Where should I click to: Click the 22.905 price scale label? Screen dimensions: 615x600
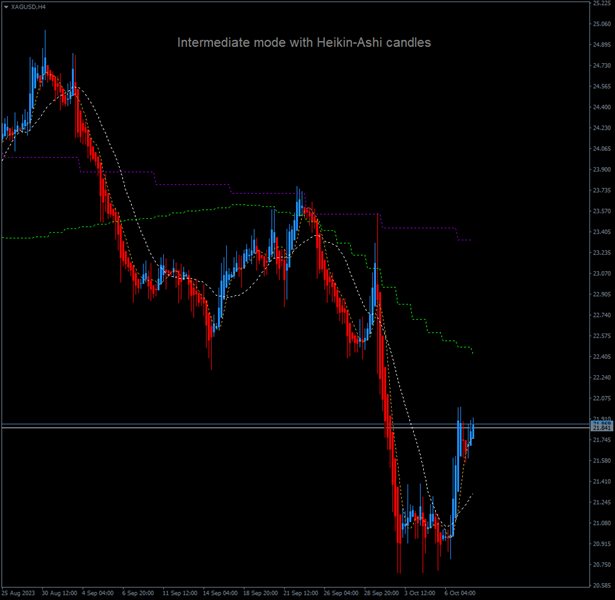[x=602, y=294]
